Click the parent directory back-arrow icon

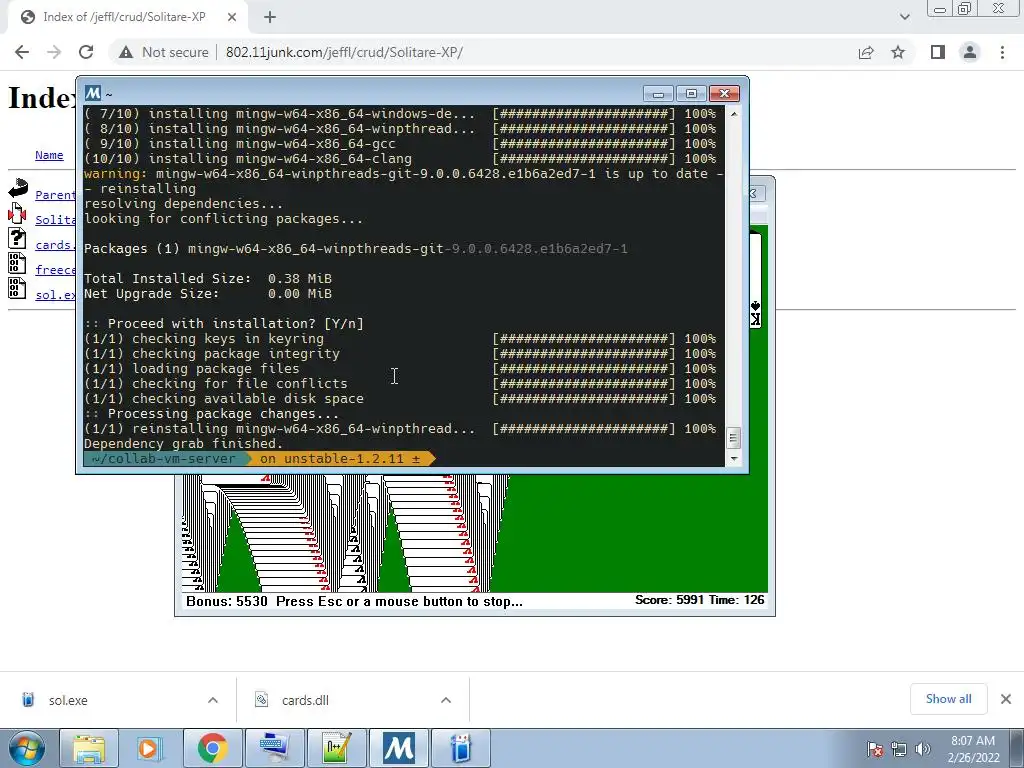[18, 188]
